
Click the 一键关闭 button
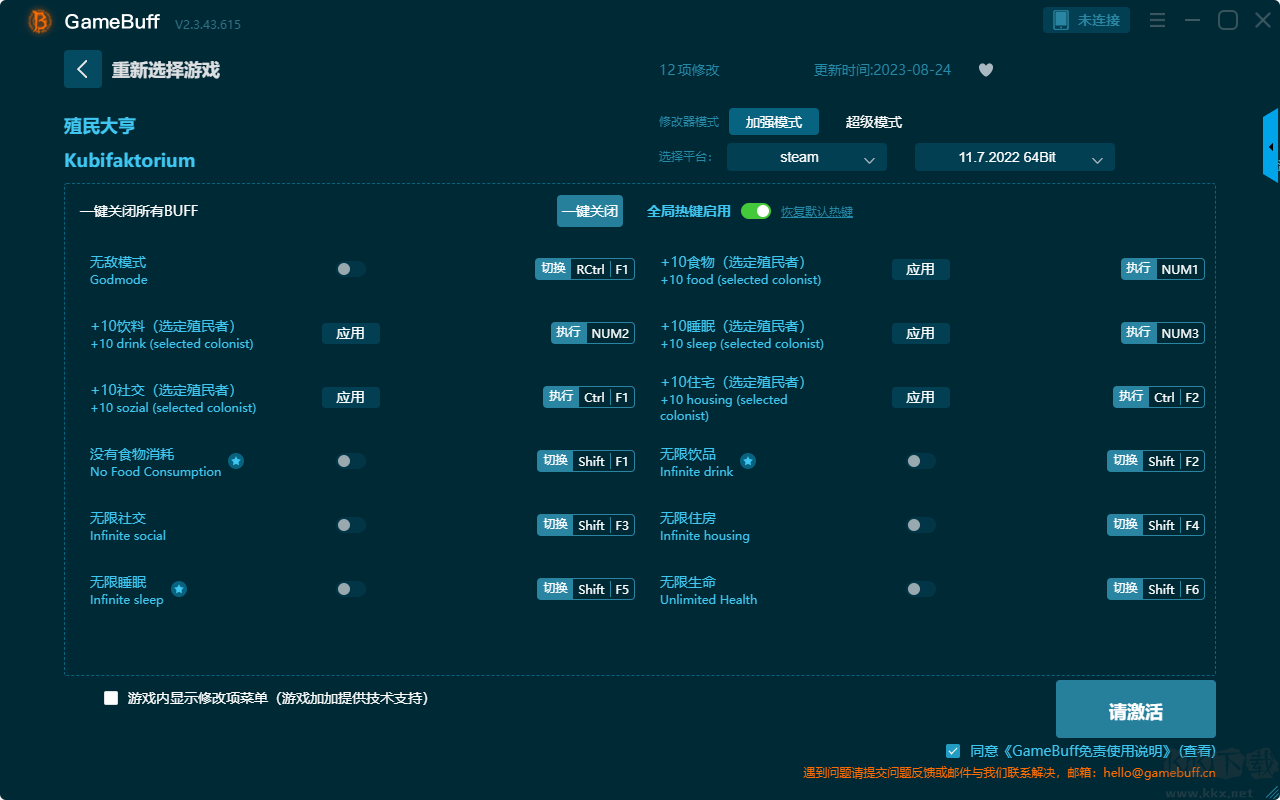pyautogui.click(x=590, y=211)
